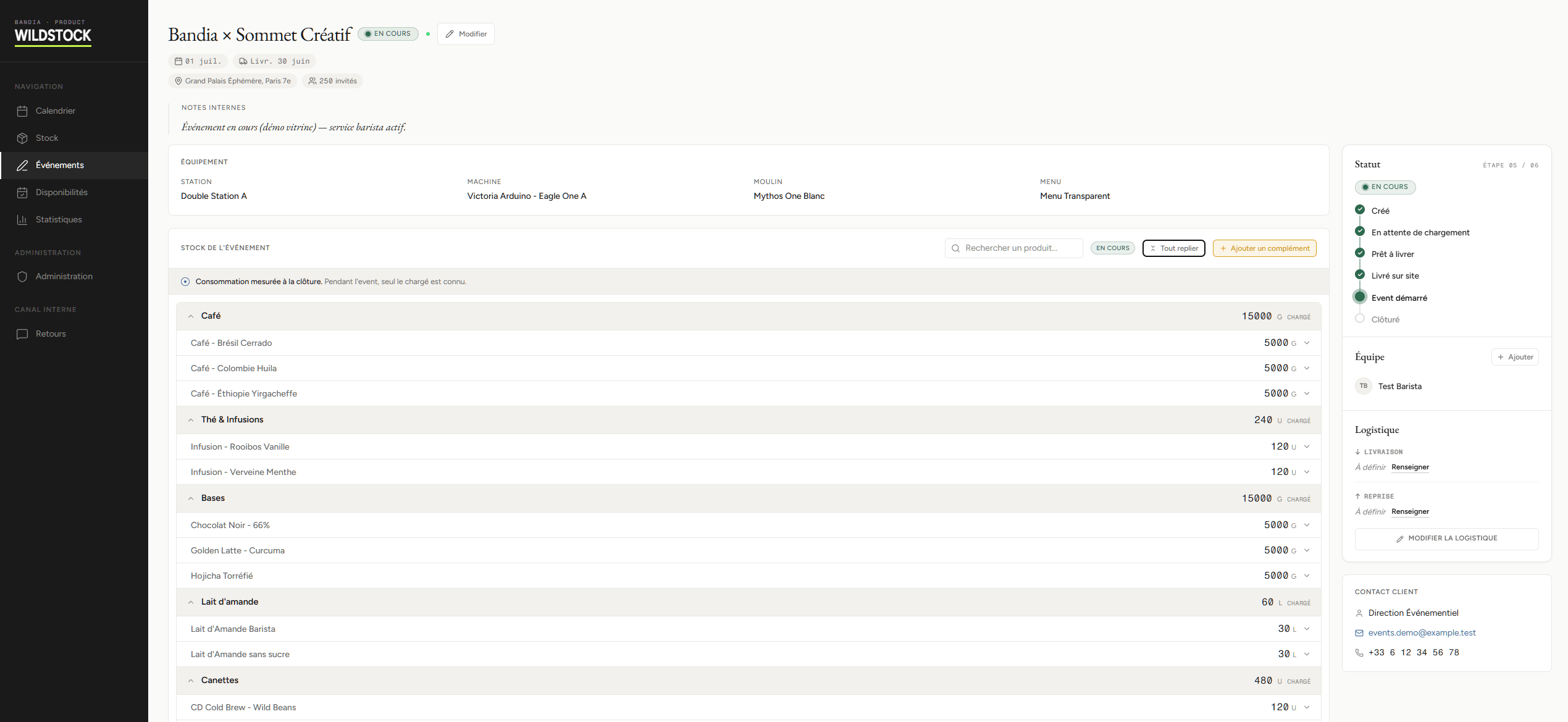Viewport: 1568px width, 722px height.
Task: Open Statistiques bar chart icon
Action: (22, 220)
